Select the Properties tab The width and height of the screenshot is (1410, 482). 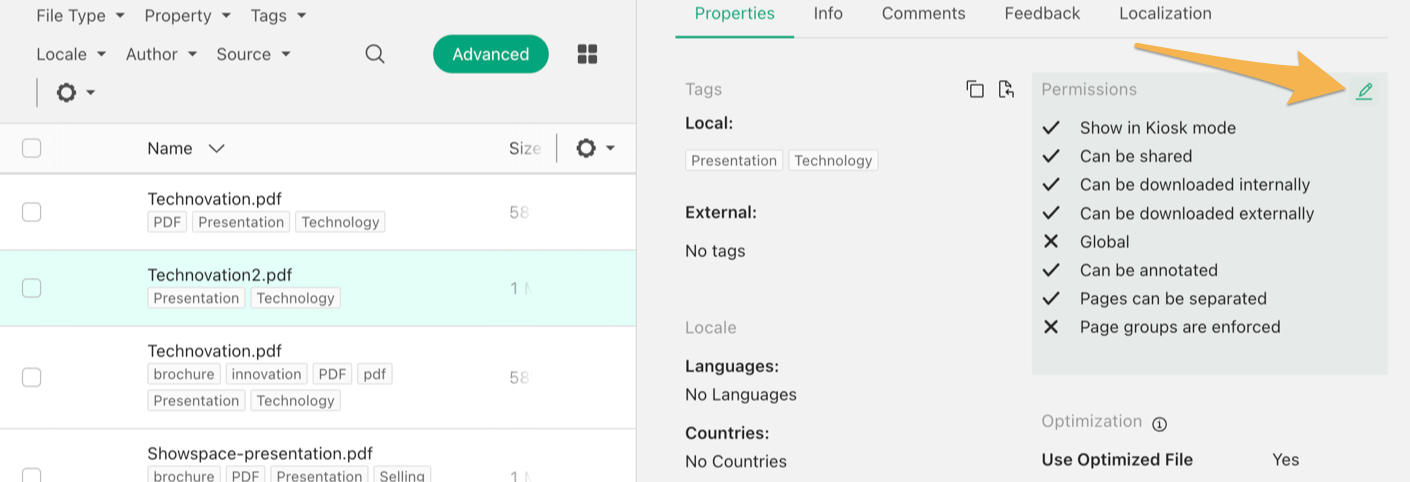click(x=735, y=14)
